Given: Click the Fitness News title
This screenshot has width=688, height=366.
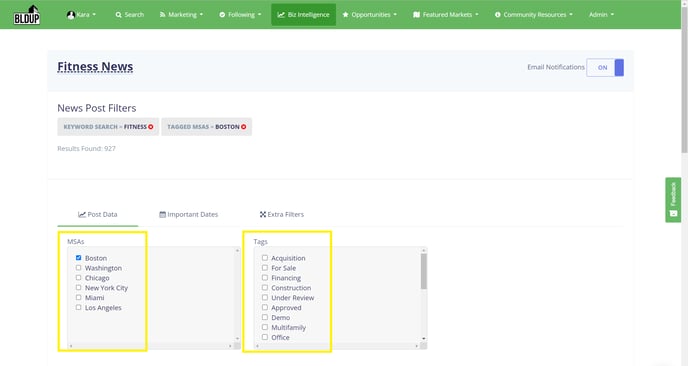Looking at the screenshot, I should pos(95,67).
